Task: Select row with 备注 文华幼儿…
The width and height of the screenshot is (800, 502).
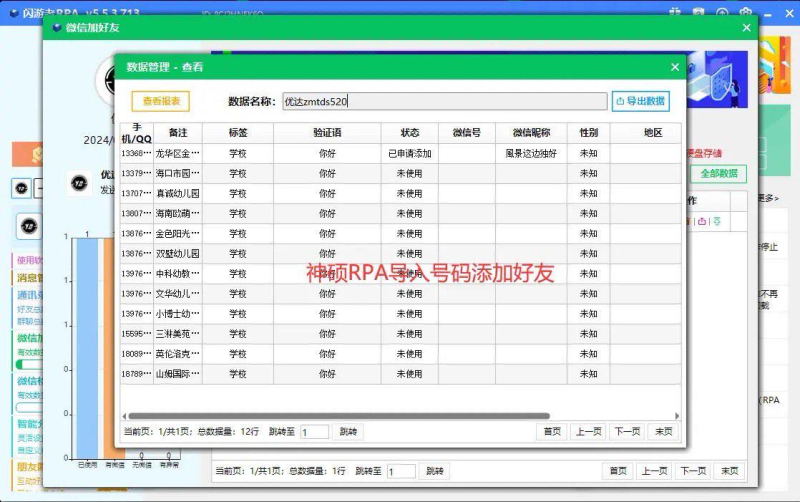Action: click(401, 294)
